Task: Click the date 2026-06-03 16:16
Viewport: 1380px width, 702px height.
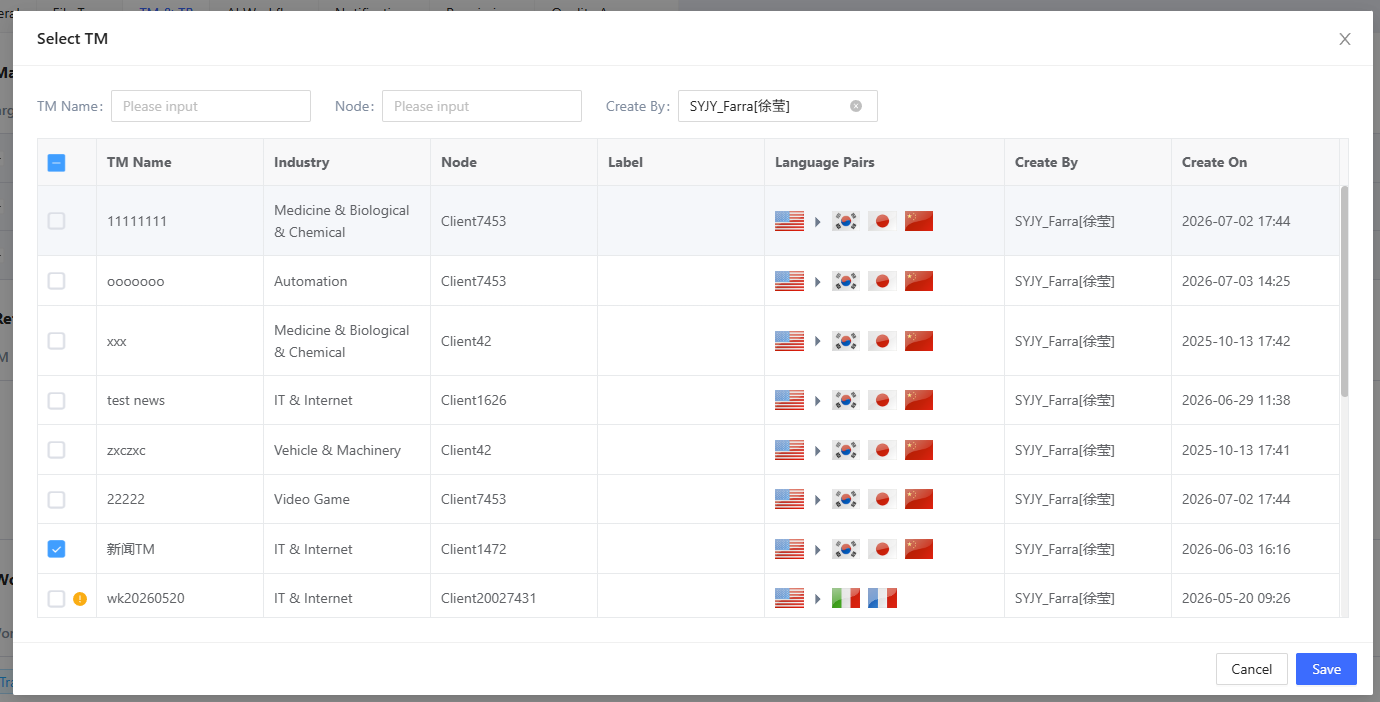Action: [x=1236, y=549]
